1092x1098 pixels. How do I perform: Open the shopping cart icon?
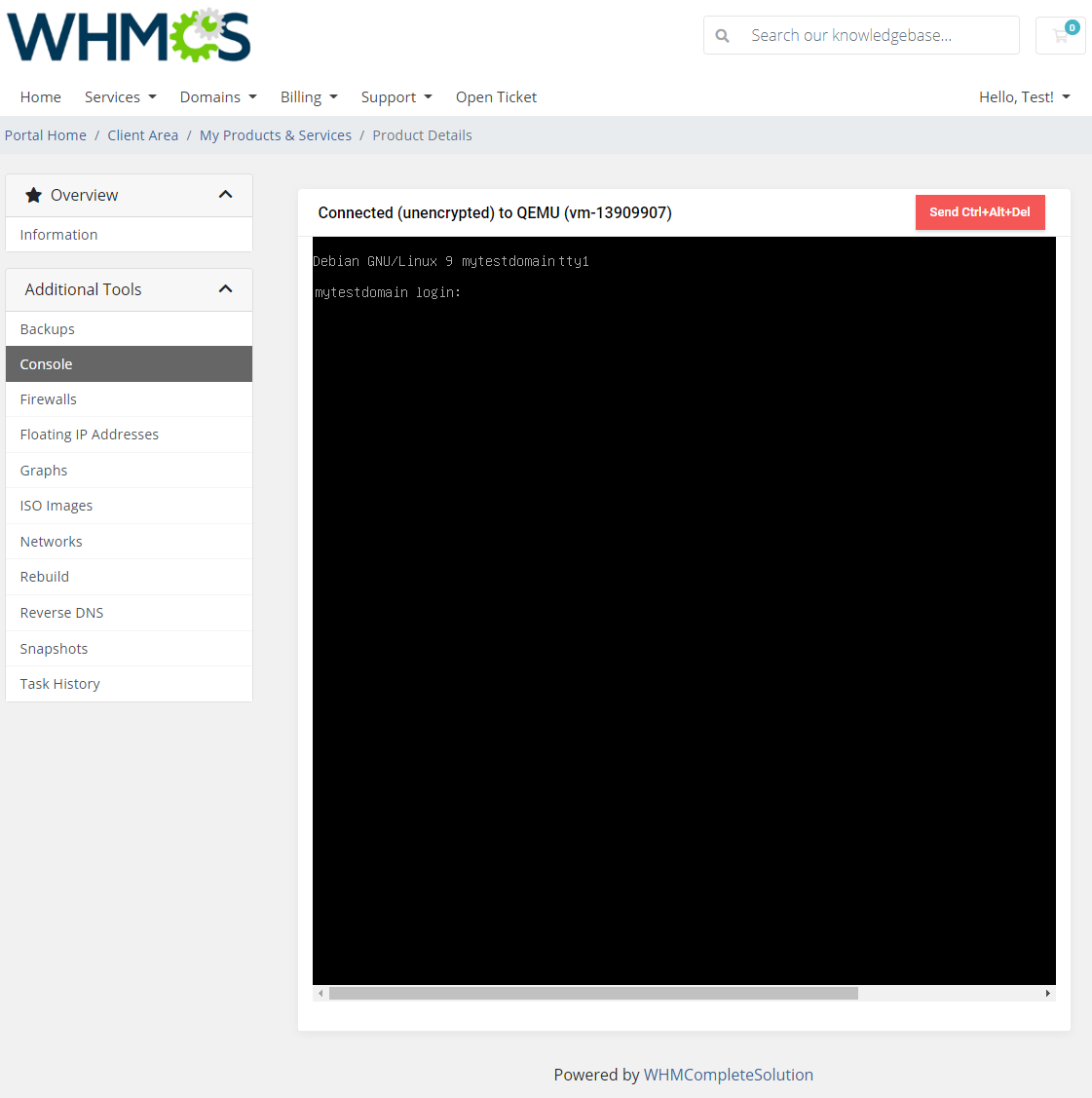[1061, 35]
